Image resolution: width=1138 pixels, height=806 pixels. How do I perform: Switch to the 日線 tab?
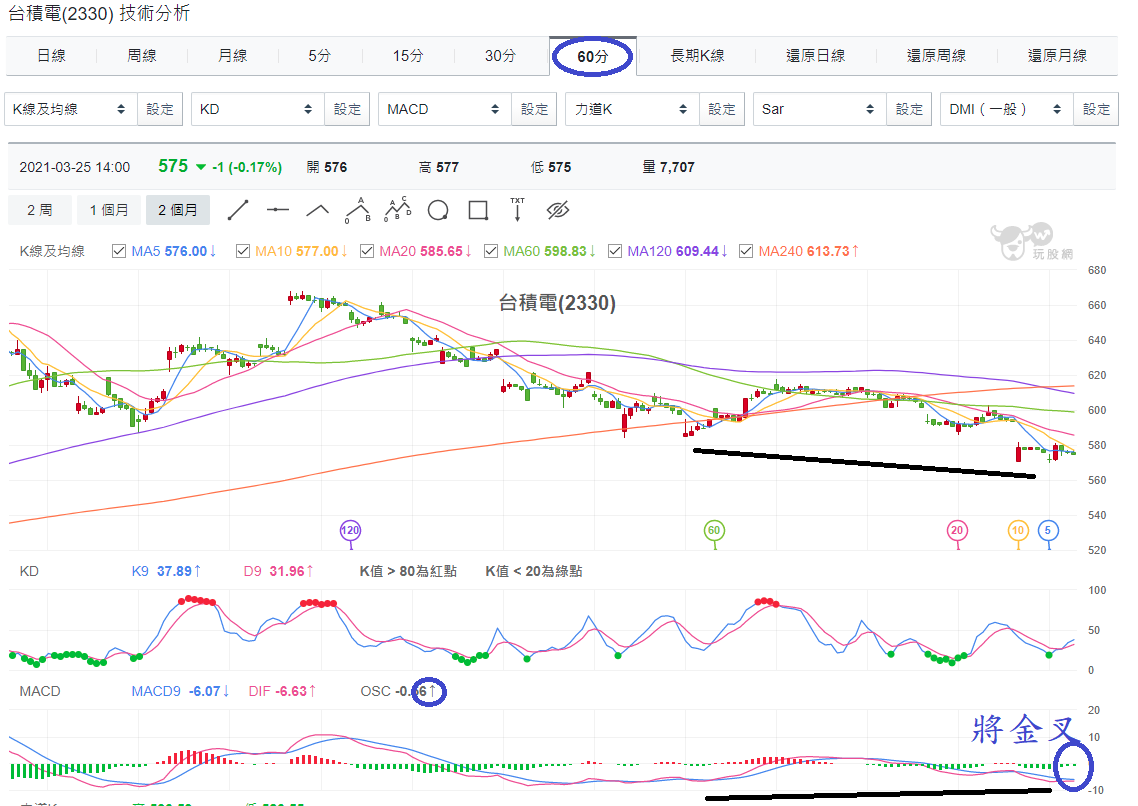click(x=52, y=56)
